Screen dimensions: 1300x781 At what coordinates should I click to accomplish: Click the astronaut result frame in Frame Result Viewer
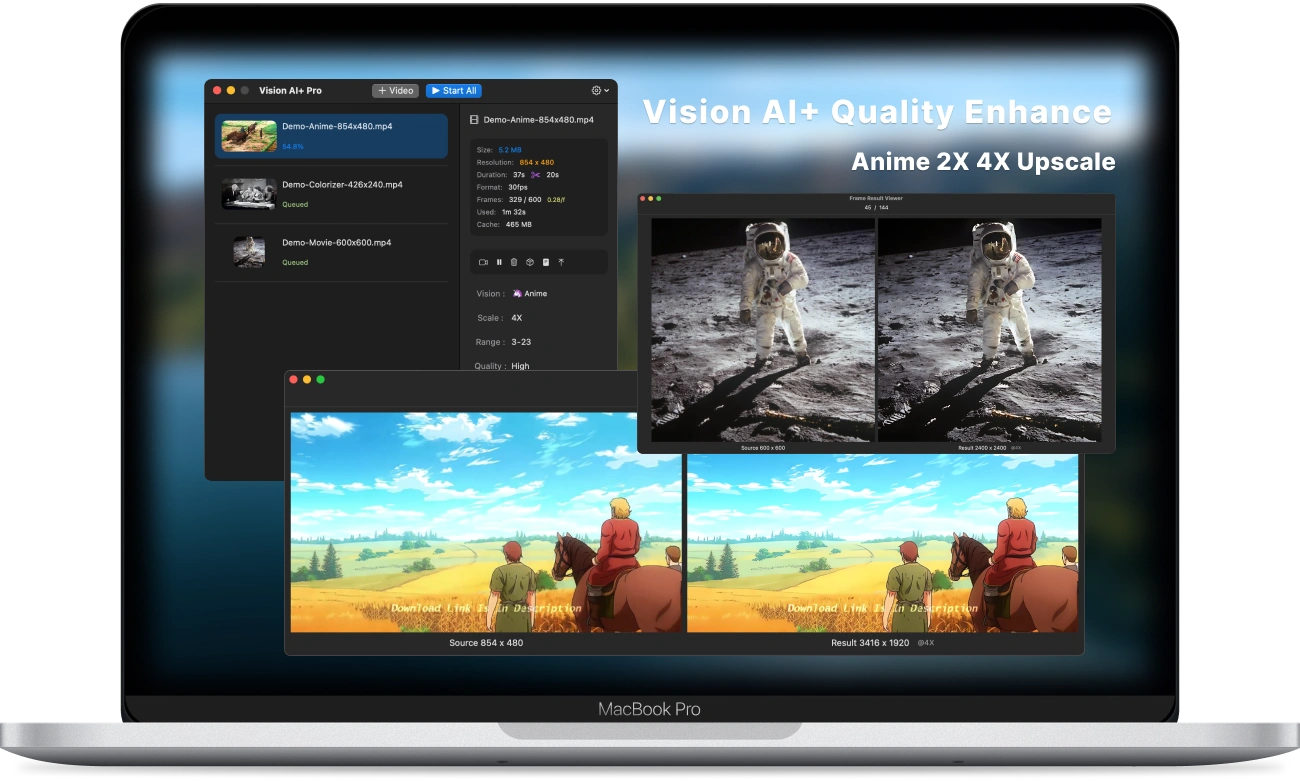coord(990,330)
